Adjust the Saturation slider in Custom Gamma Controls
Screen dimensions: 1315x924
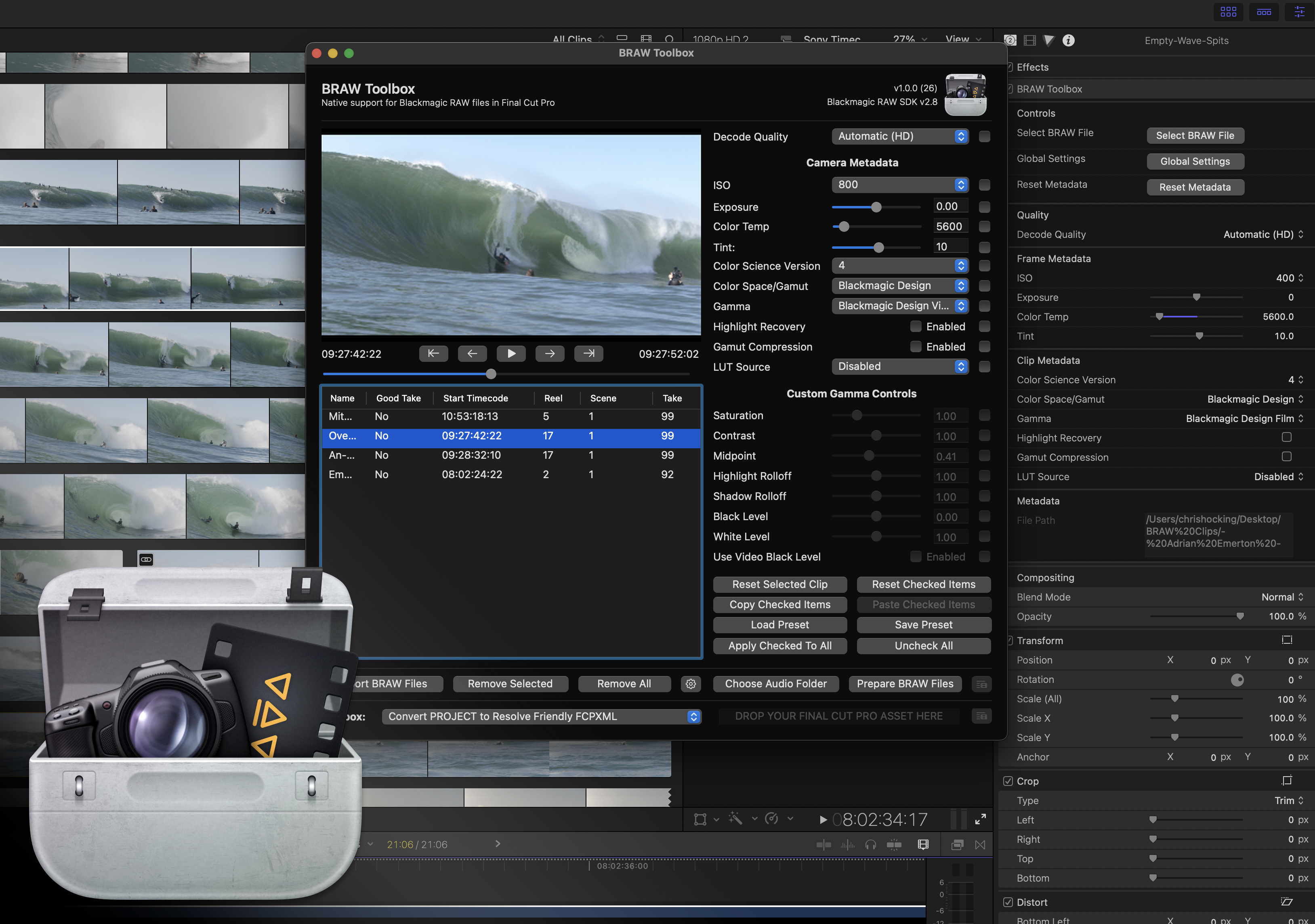point(857,415)
